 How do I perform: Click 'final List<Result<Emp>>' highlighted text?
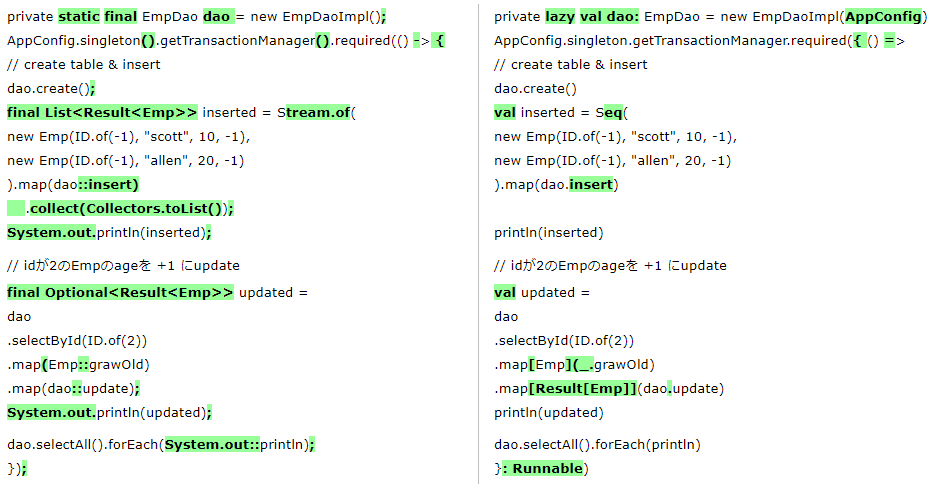[102, 112]
